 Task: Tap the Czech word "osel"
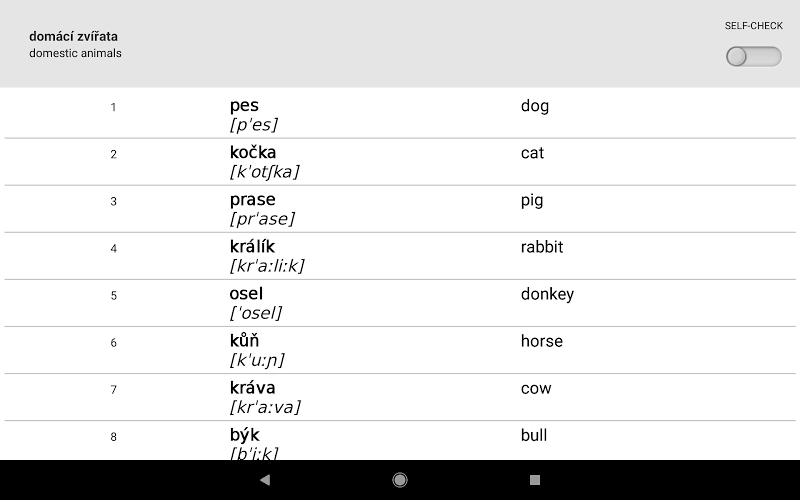246,294
